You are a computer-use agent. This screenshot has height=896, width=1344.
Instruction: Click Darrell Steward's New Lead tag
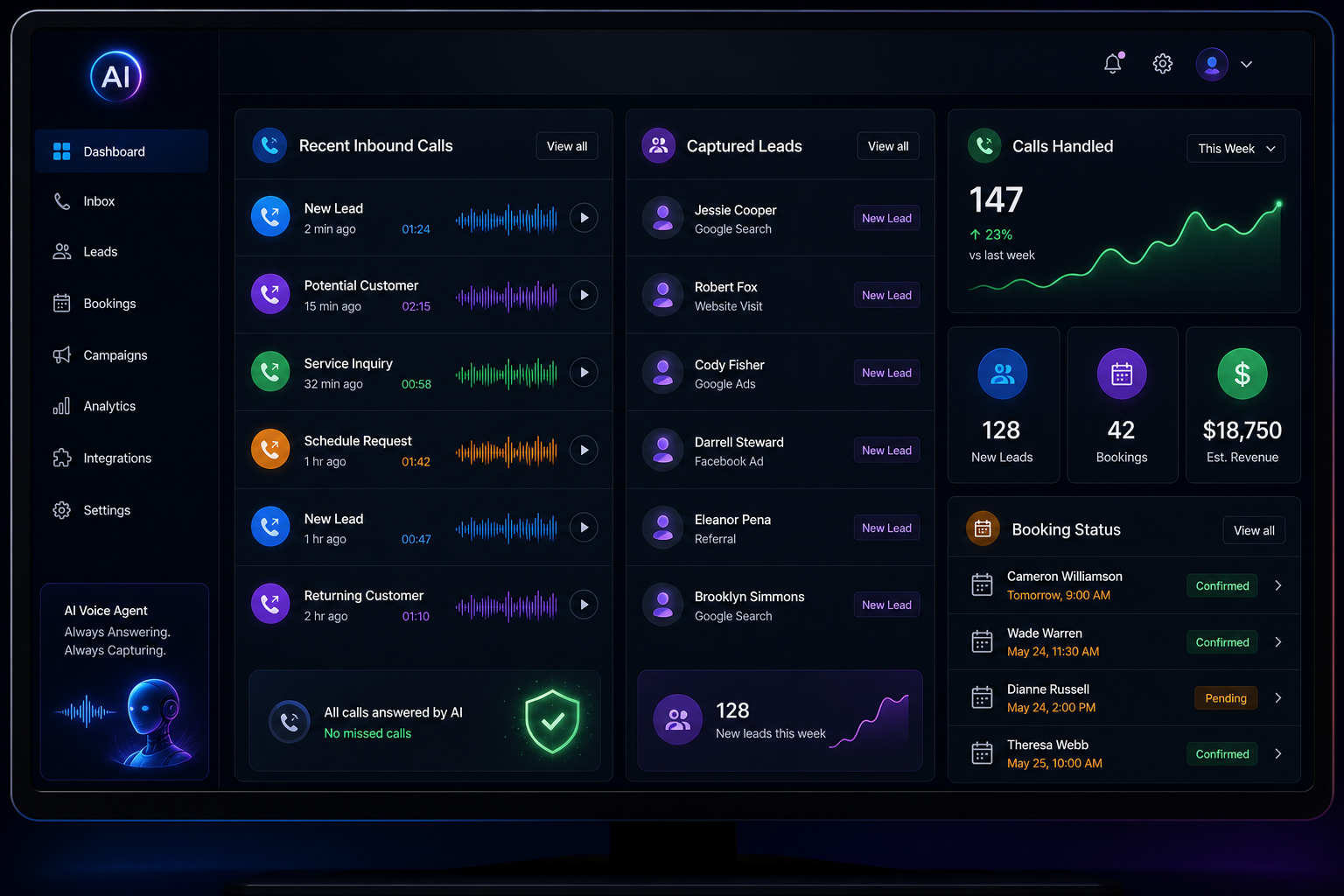886,451
